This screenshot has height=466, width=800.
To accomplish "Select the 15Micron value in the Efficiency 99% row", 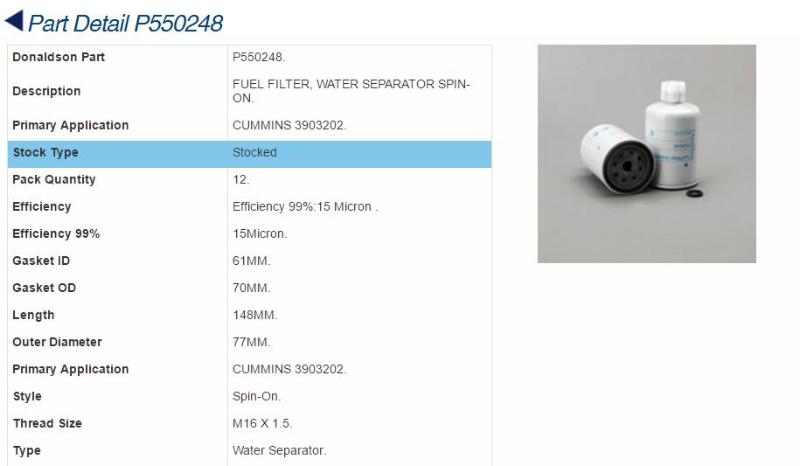I will (260, 234).
